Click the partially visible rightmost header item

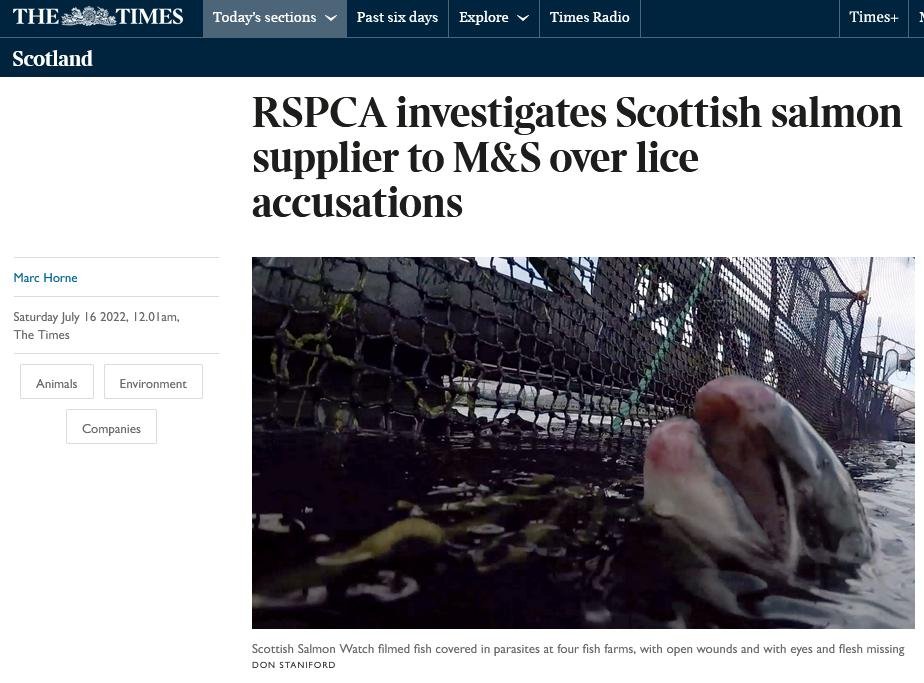click(920, 18)
